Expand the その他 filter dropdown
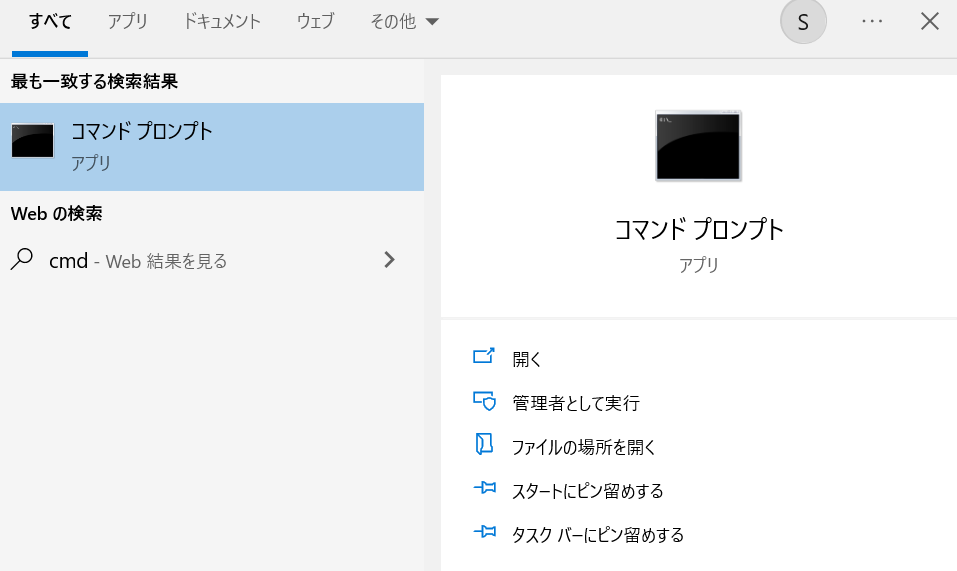The width and height of the screenshot is (957, 571). [x=404, y=21]
